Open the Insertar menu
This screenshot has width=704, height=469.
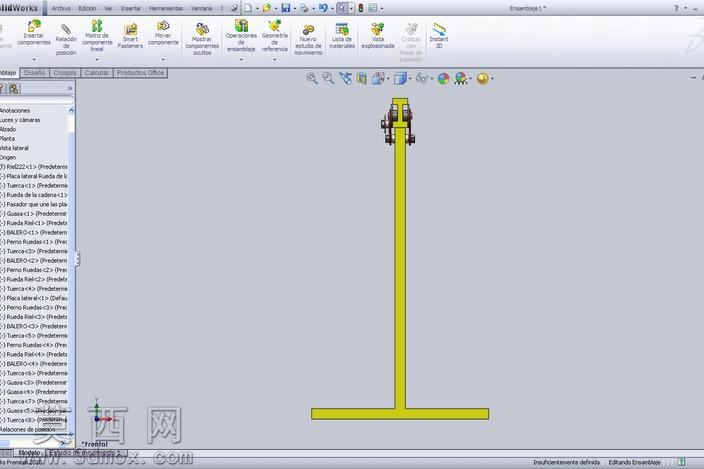tap(131, 9)
